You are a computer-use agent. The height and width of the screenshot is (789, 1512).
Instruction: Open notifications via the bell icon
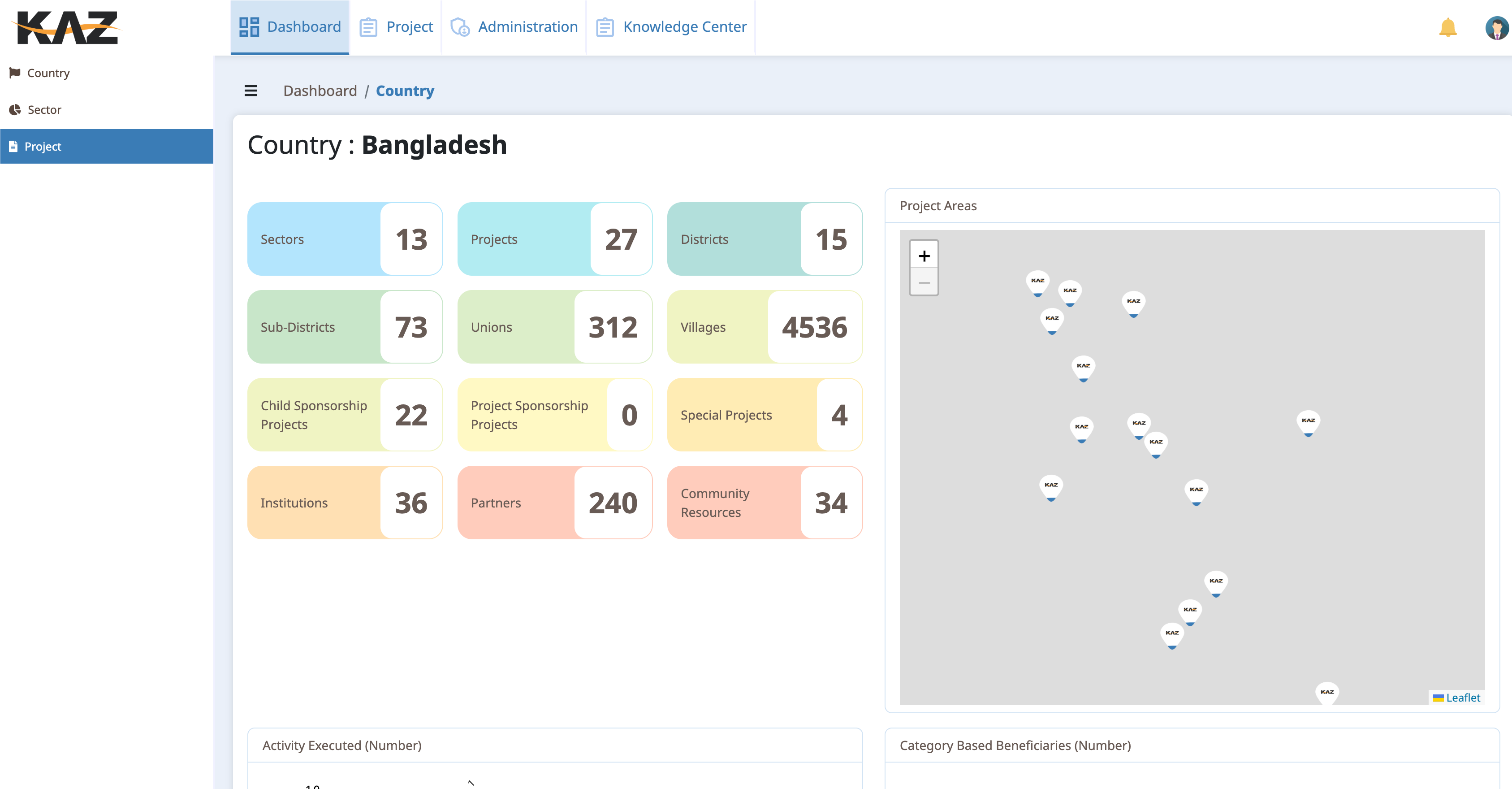[1447, 26]
